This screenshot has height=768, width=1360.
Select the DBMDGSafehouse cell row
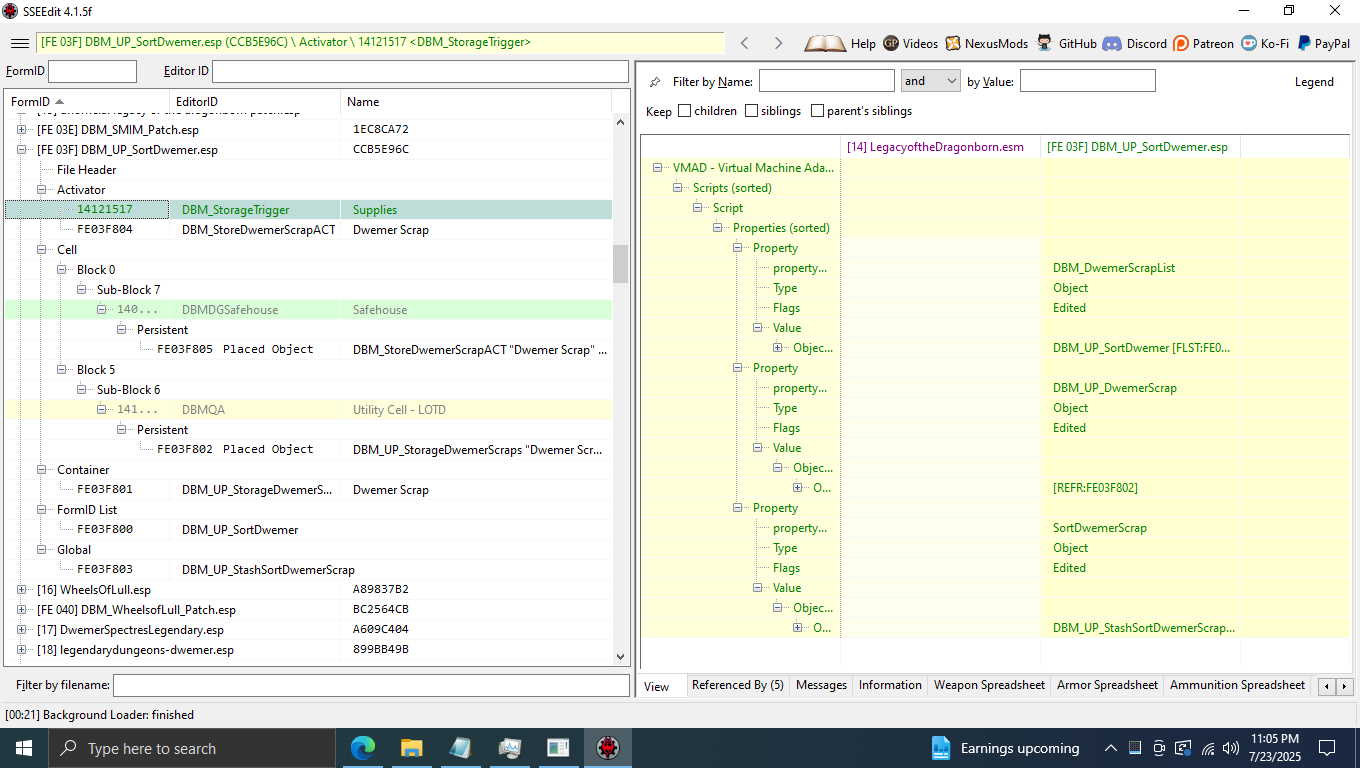click(308, 310)
